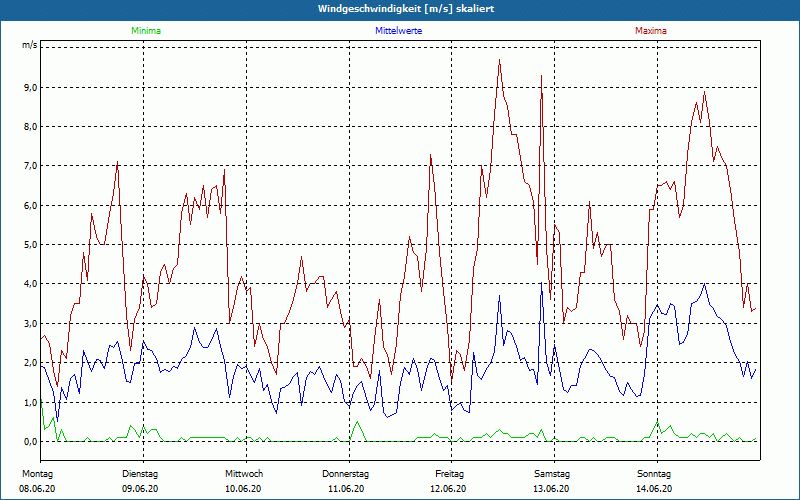Click the 'Dienstag' day label
This screenshot has height=500, width=800.
(x=140, y=474)
